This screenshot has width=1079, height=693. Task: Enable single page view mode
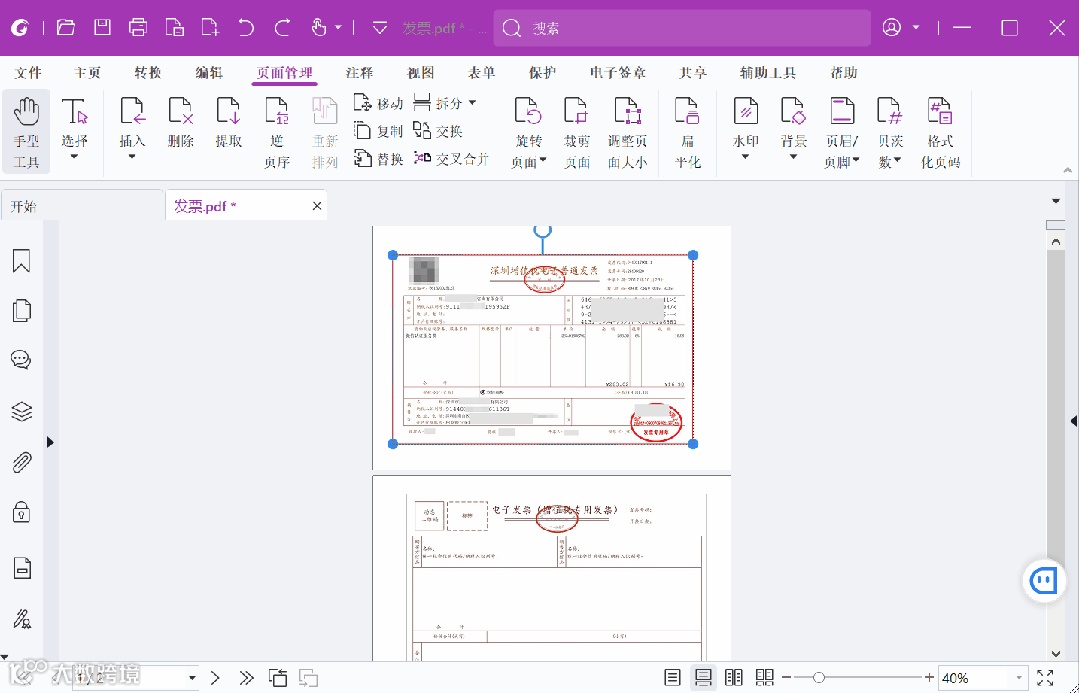tap(672, 678)
